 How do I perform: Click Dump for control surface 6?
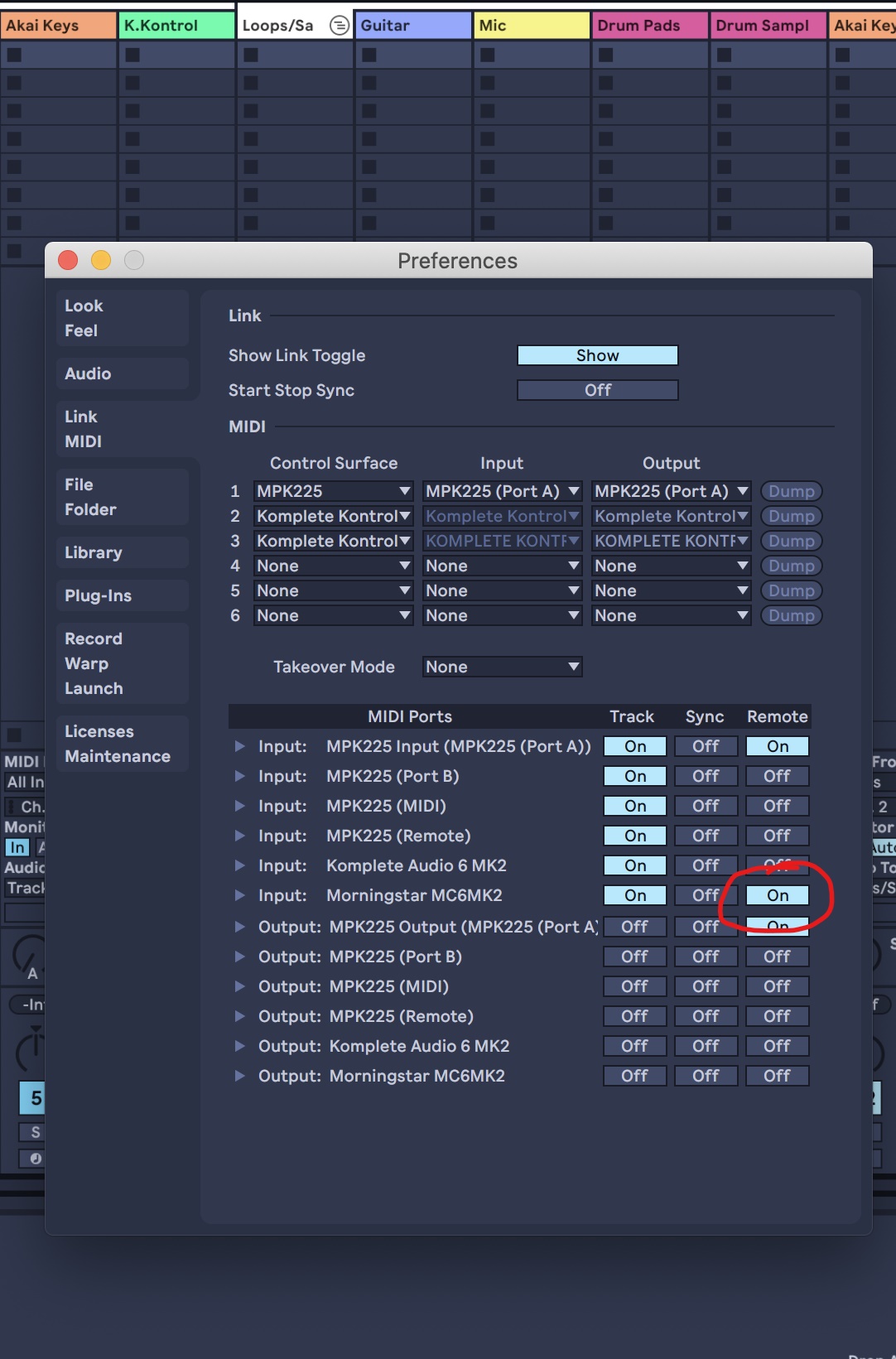[791, 615]
